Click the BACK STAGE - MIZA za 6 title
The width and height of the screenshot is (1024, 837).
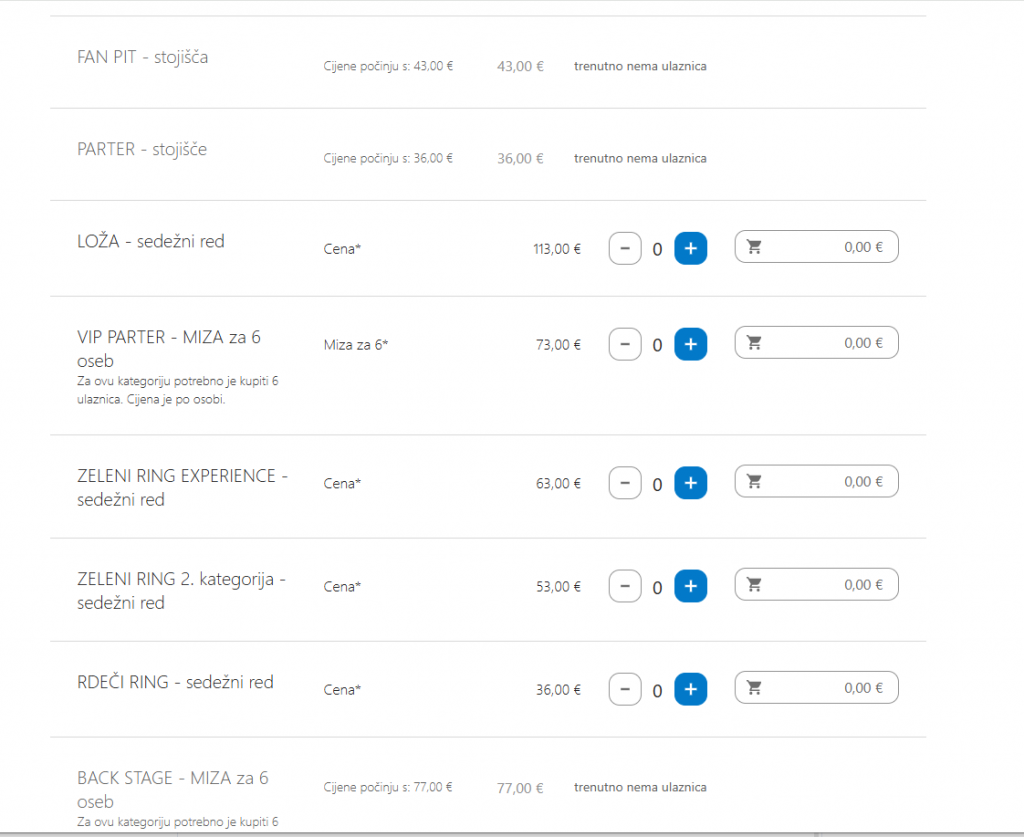[172, 778]
